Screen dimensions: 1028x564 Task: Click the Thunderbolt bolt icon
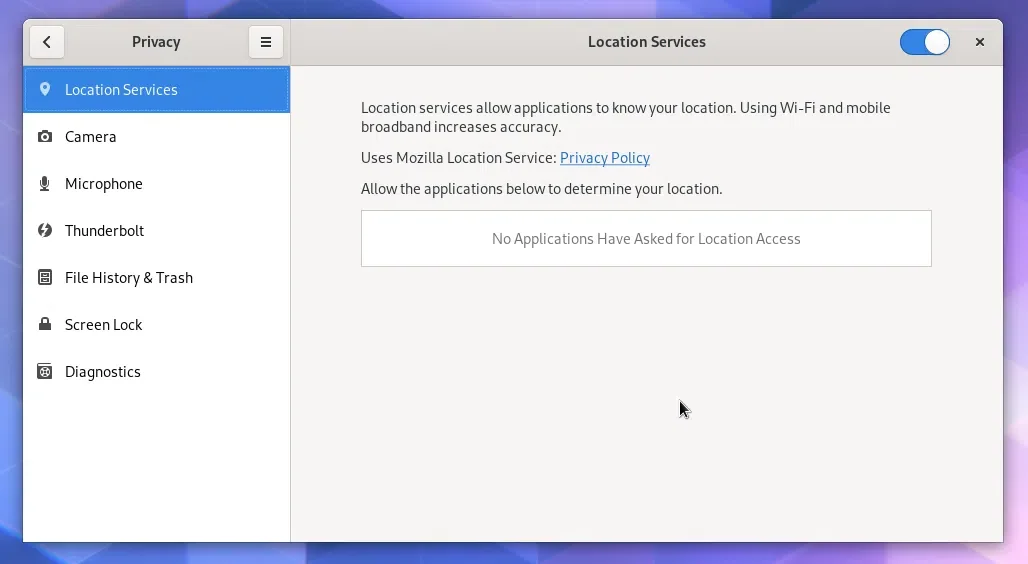pyautogui.click(x=45, y=230)
